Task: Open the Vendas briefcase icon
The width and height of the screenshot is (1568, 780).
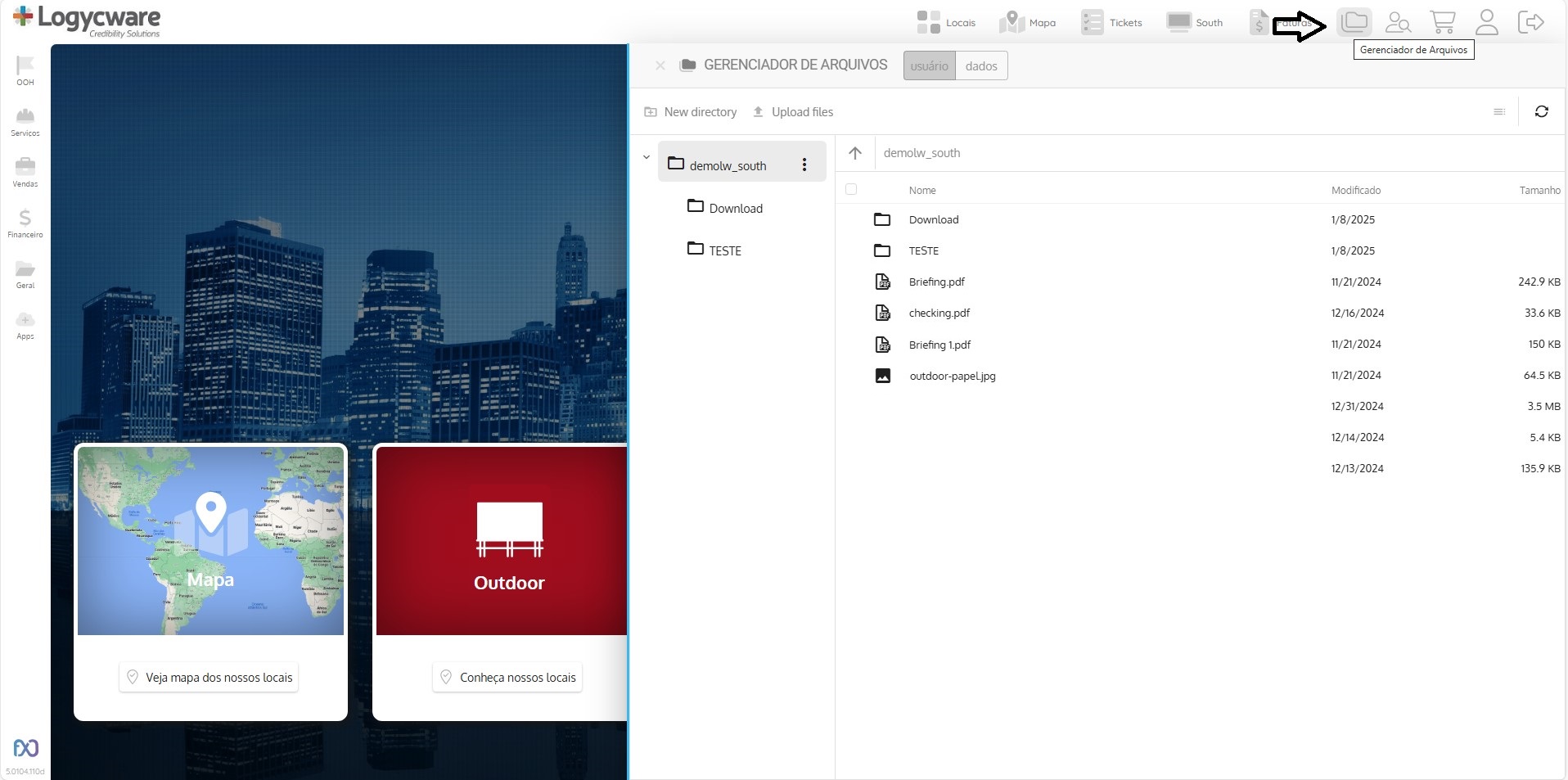Action: point(25,172)
